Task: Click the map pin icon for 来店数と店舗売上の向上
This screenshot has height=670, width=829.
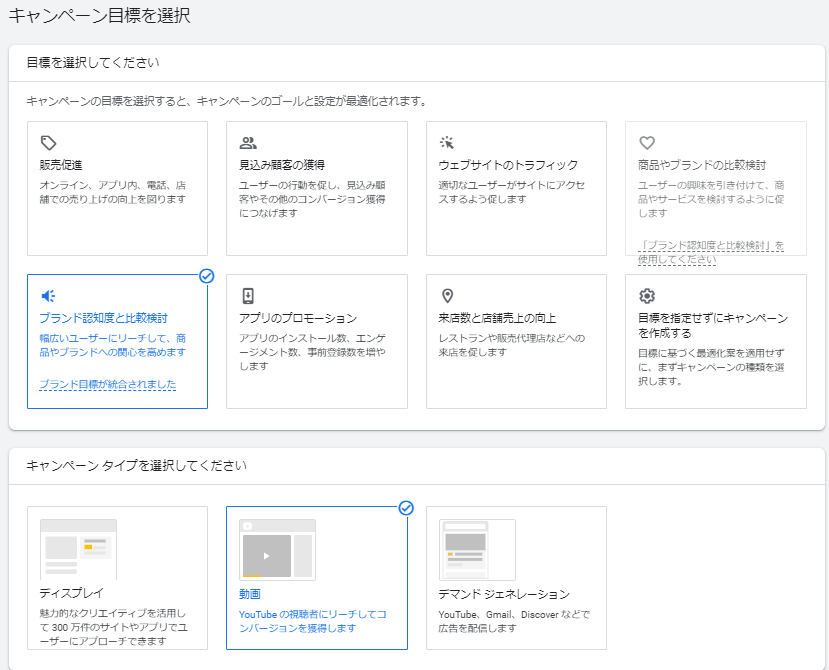Action: (447, 296)
